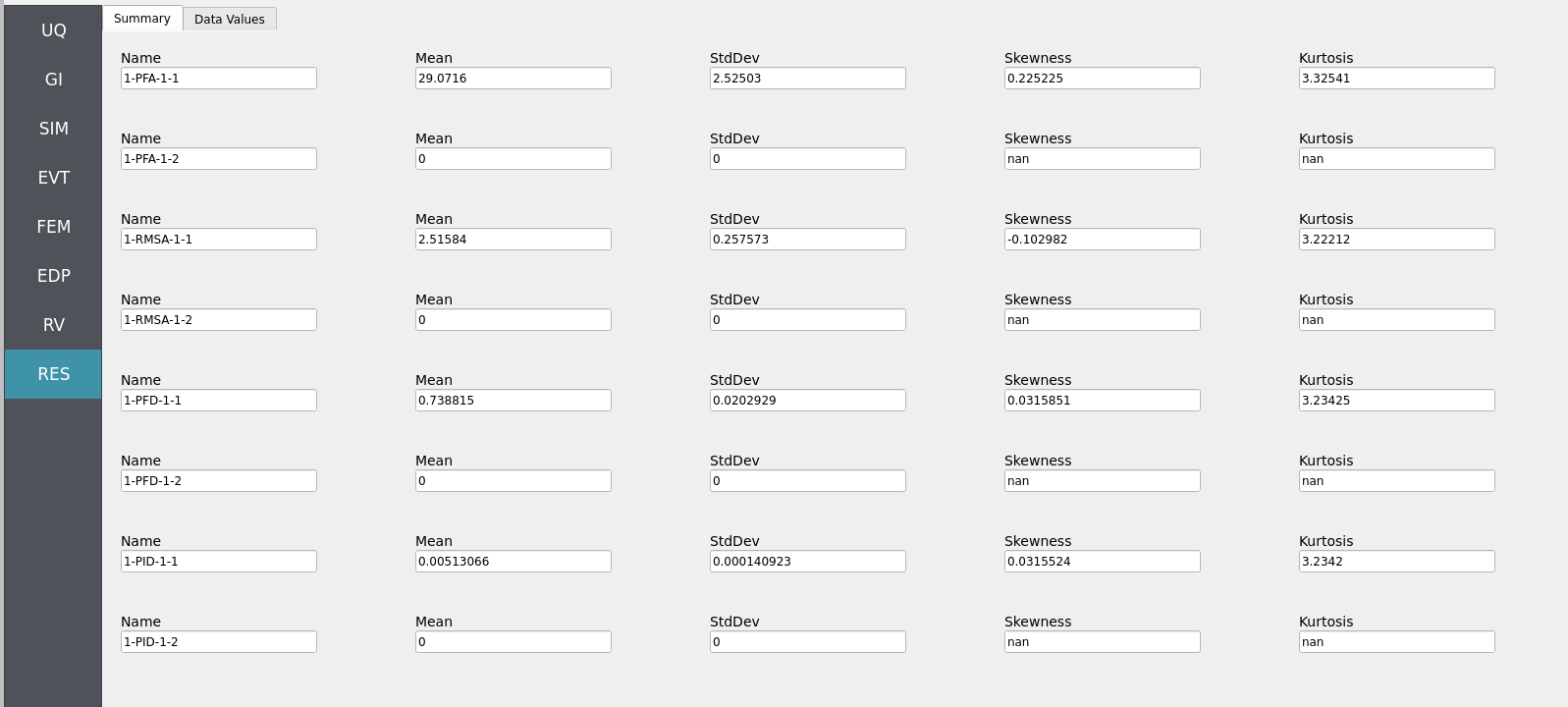The height and width of the screenshot is (707, 1568).
Task: Open the RV sidebar panel
Action: click(53, 325)
